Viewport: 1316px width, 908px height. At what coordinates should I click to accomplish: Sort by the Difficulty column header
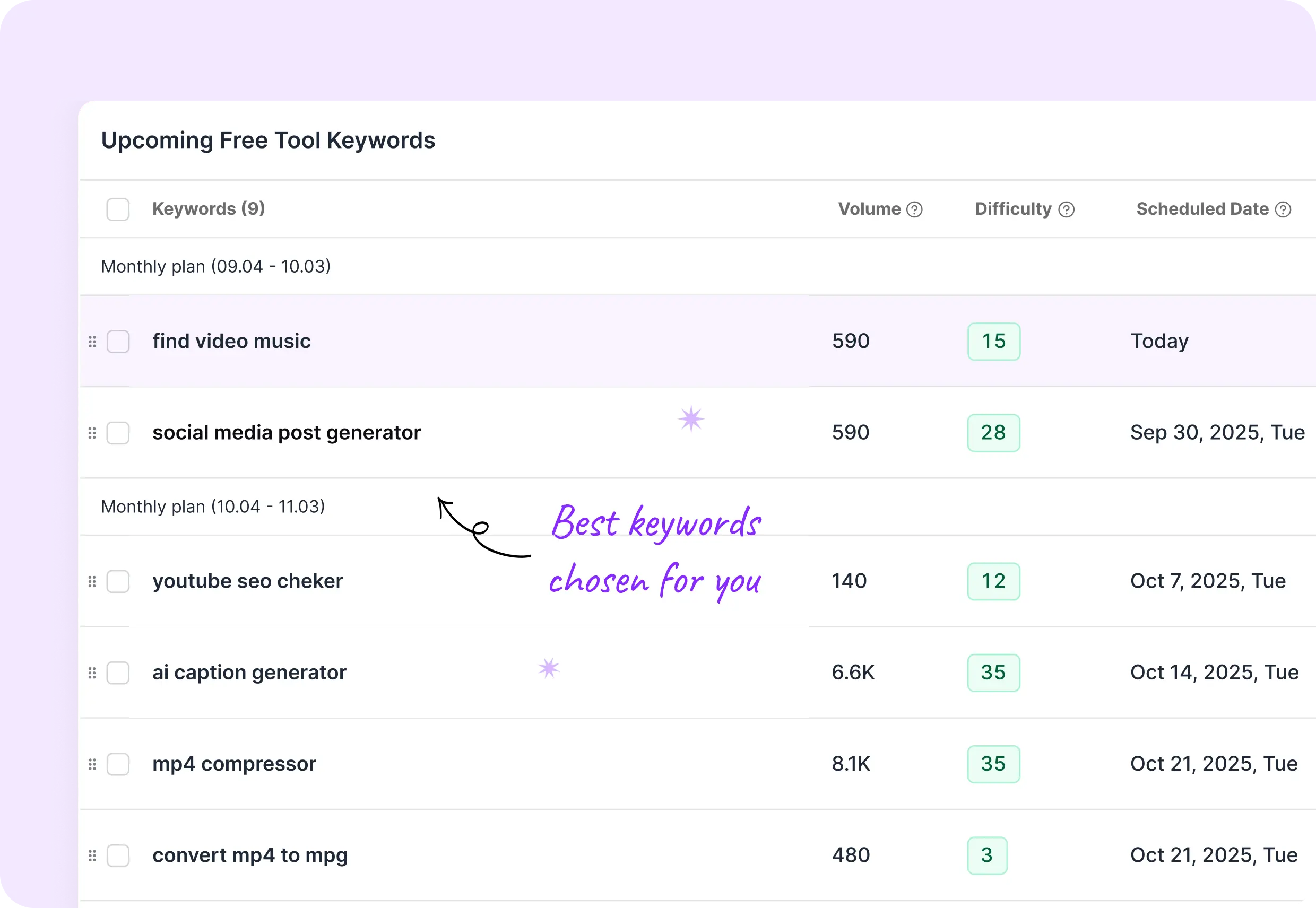(x=1013, y=209)
